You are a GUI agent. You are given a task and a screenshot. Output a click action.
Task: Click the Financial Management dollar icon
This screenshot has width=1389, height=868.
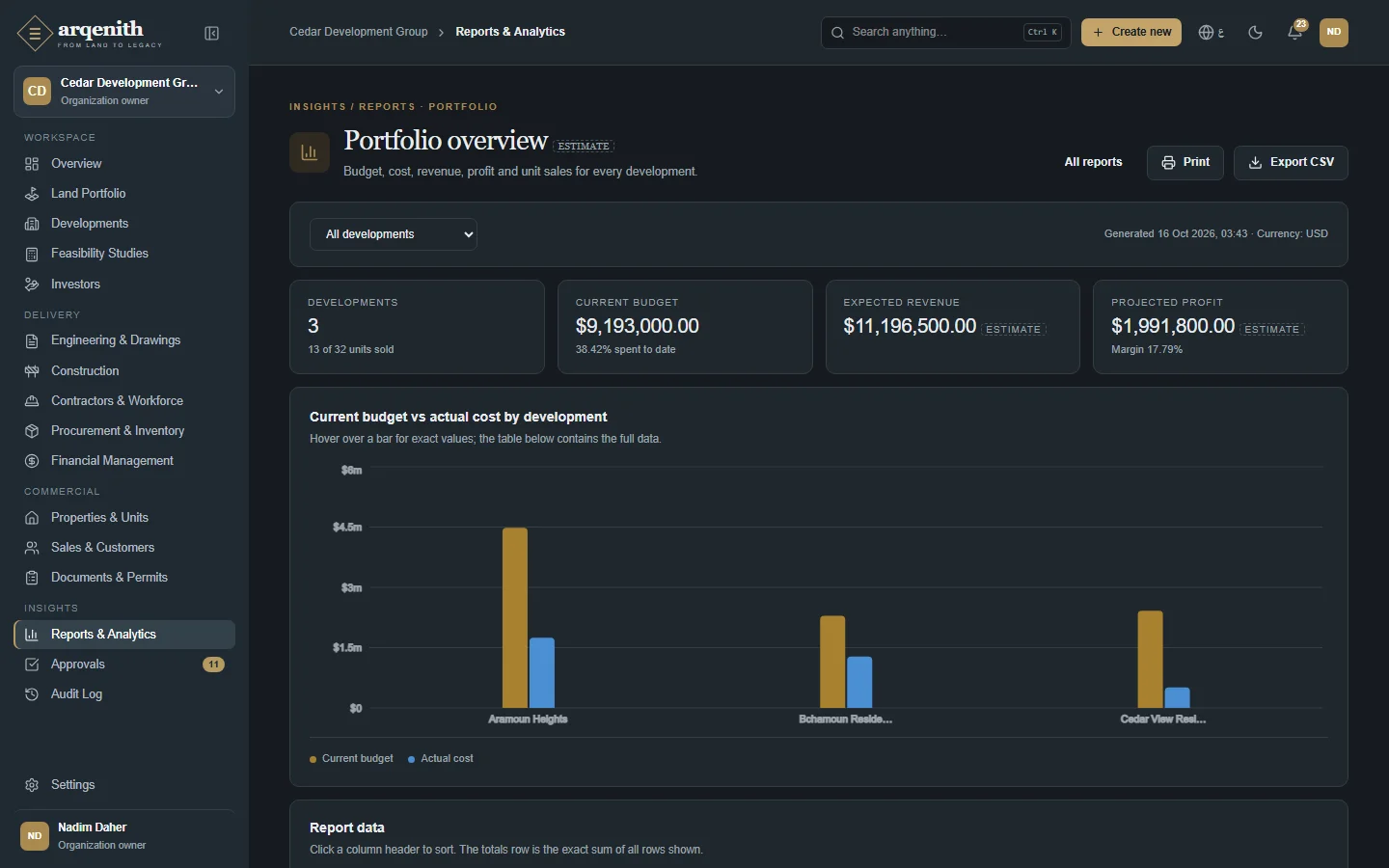[32, 461]
